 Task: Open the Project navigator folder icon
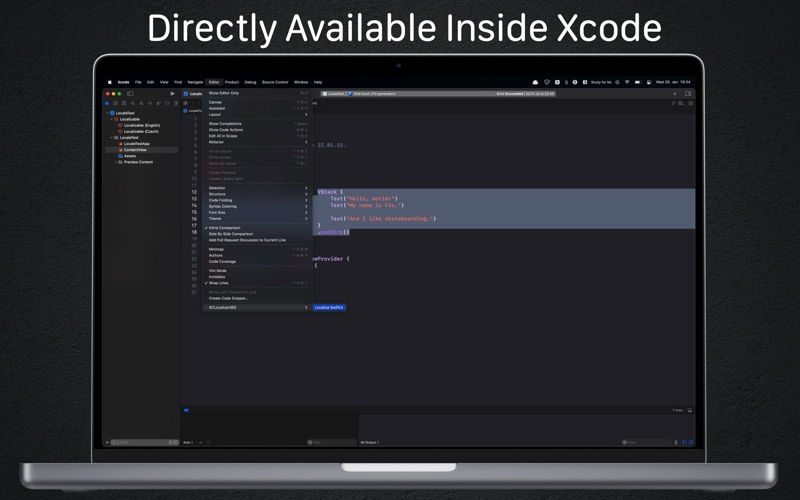pos(107,103)
